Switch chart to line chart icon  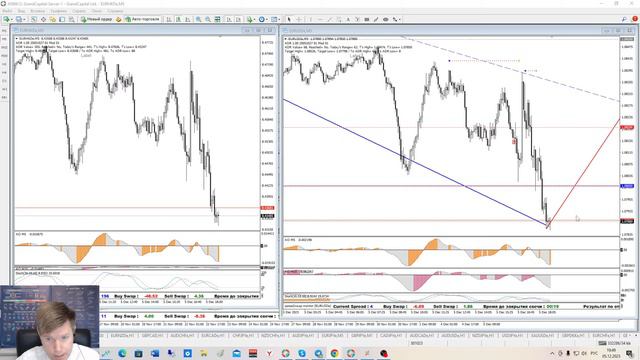pos(188,19)
